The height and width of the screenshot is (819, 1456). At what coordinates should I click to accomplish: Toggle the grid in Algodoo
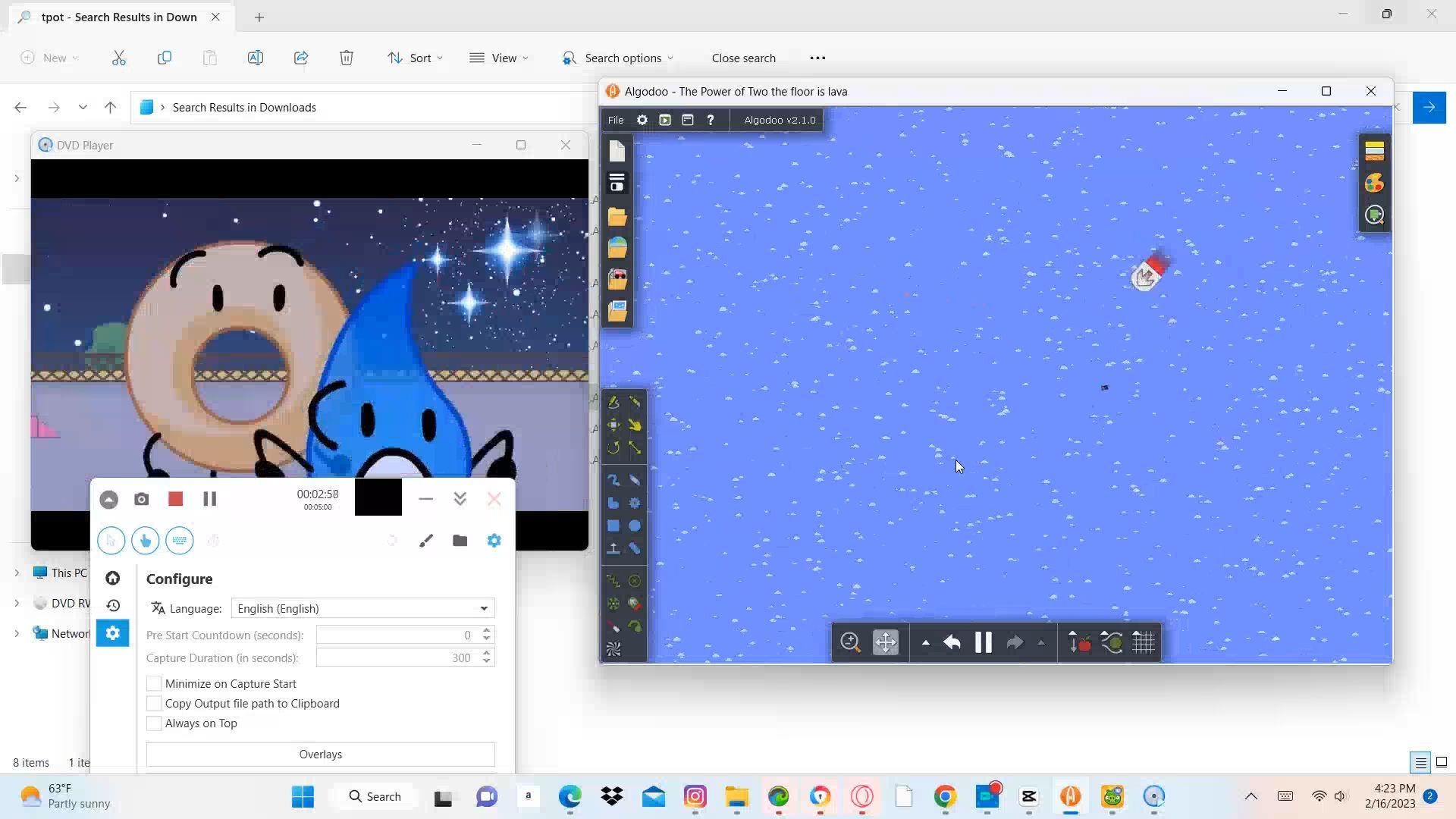click(x=1144, y=643)
